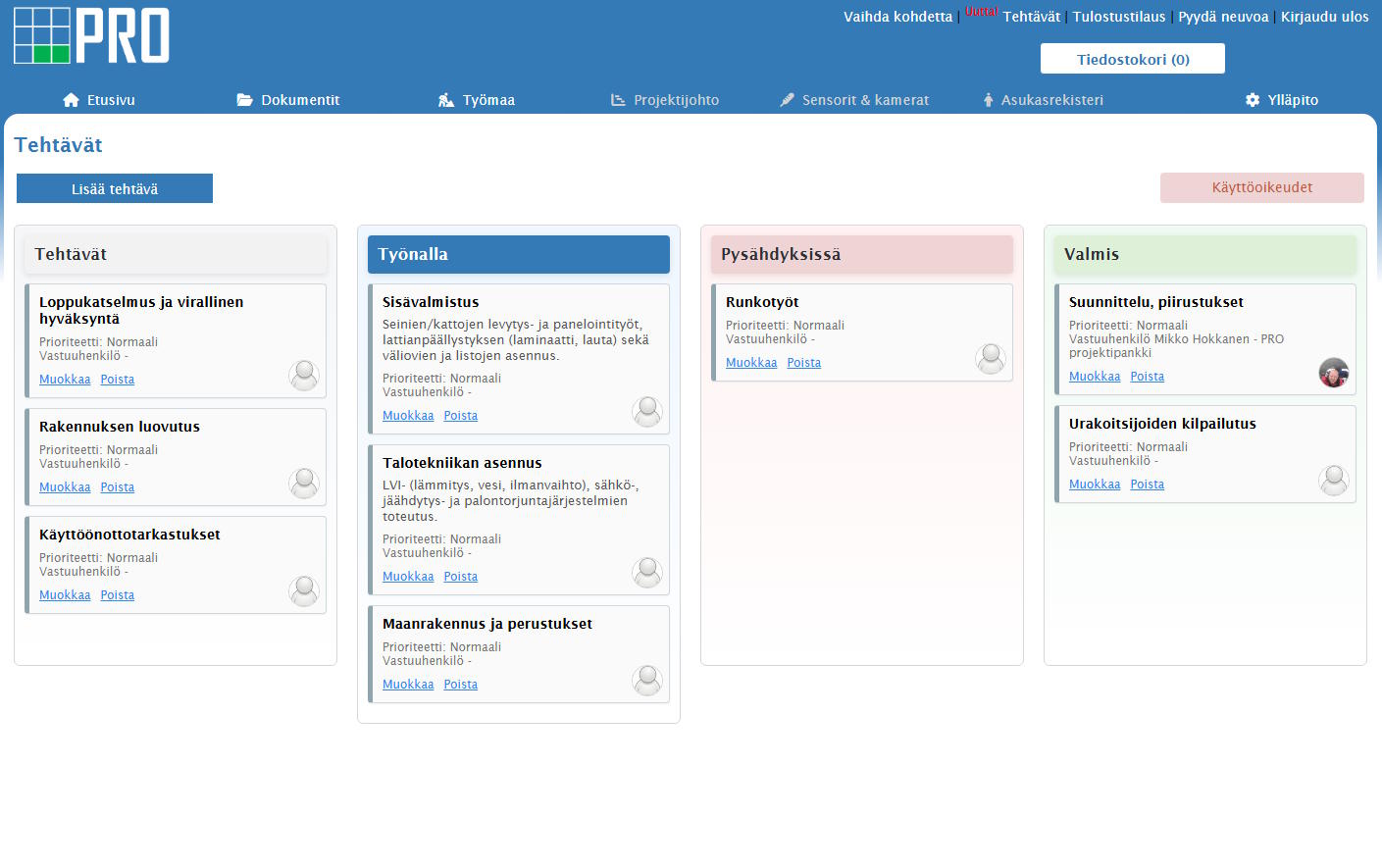Click the Talotekniikan asennus card title
This screenshot has width=1382, height=868.
[x=462, y=463]
